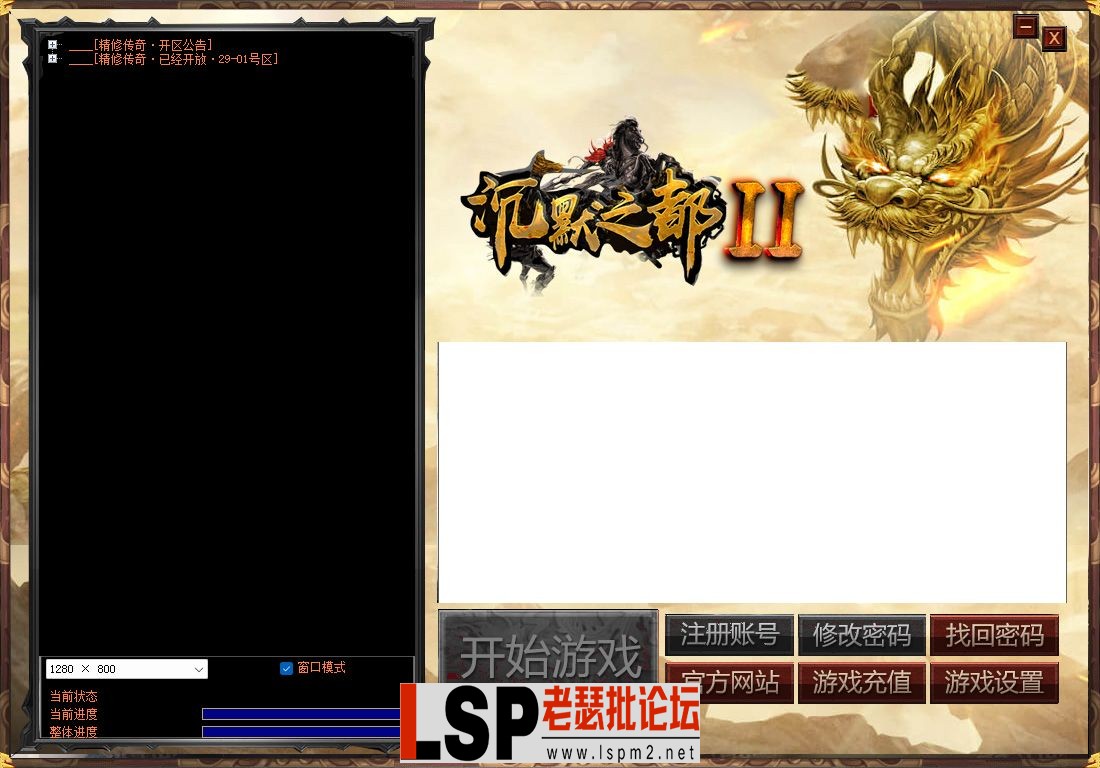Minimize the launcher window

[1025, 27]
